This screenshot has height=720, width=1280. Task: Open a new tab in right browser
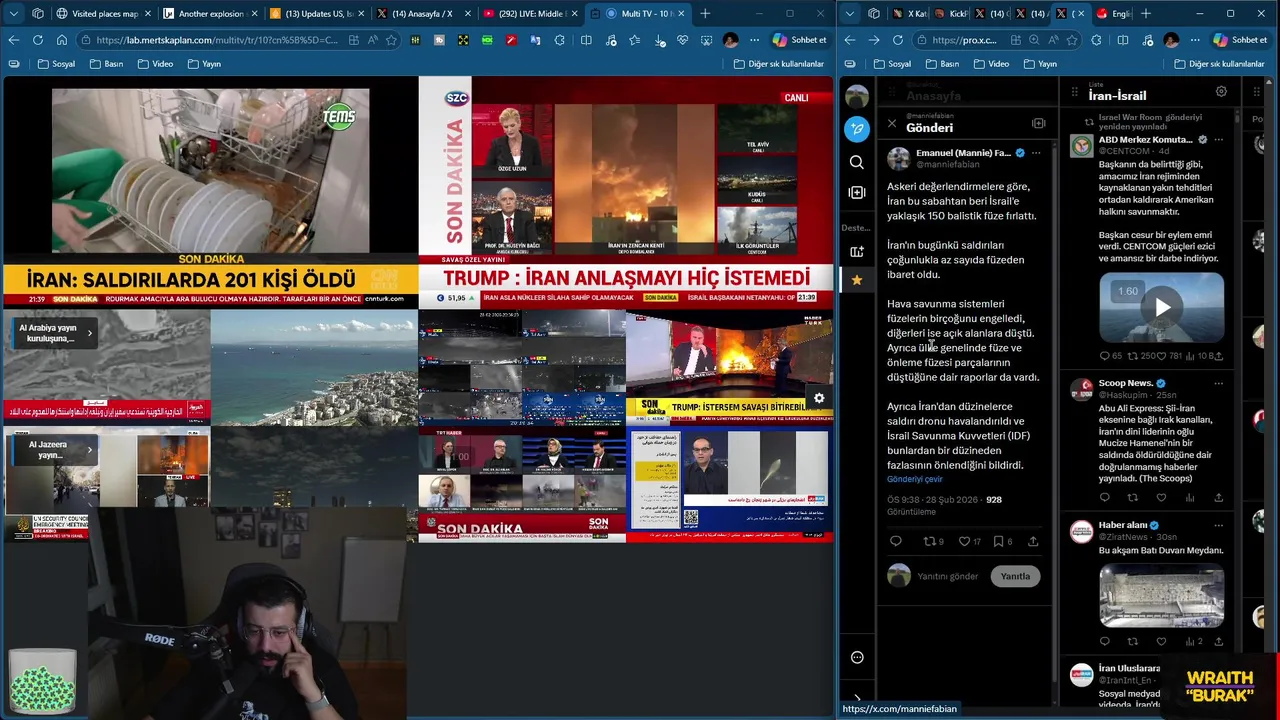1146,14
